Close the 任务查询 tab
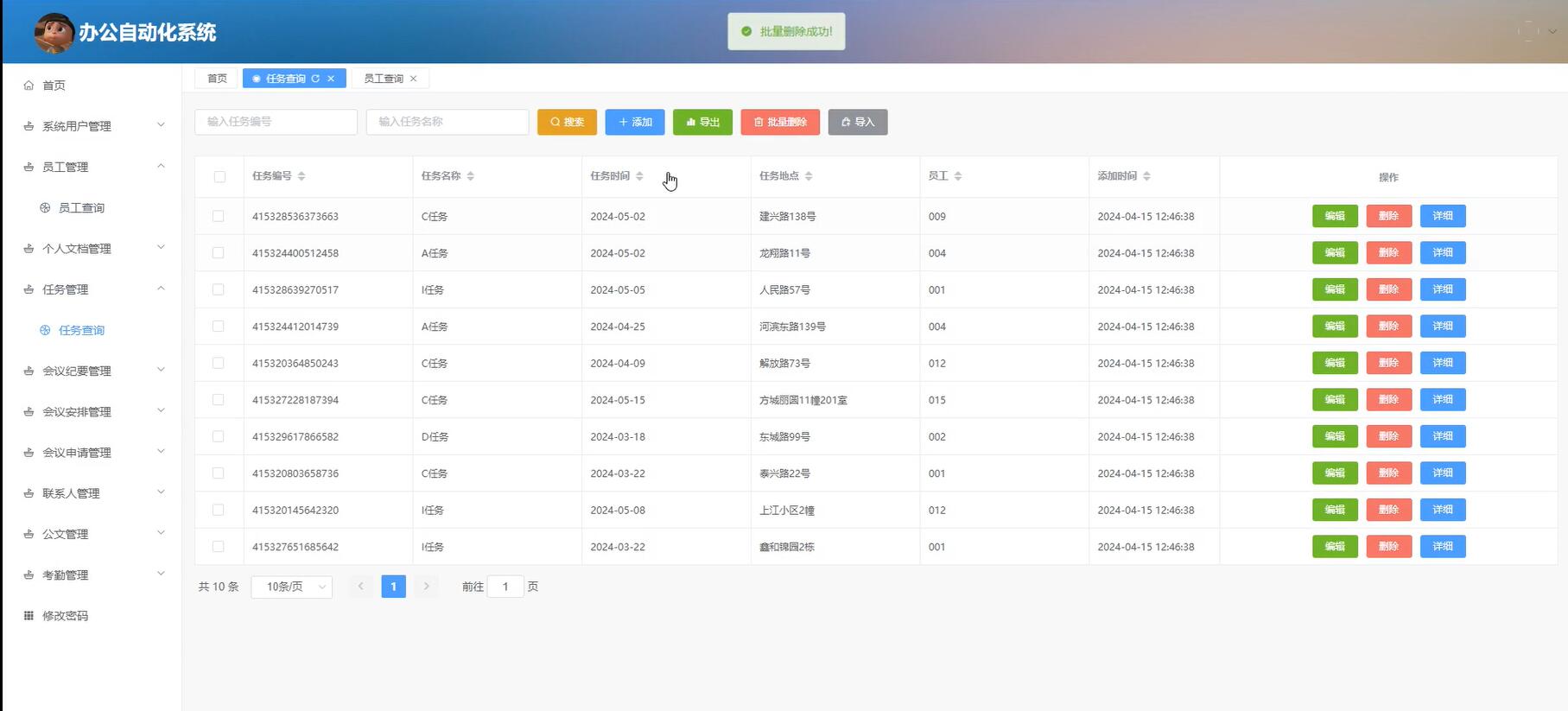 pyautogui.click(x=331, y=79)
